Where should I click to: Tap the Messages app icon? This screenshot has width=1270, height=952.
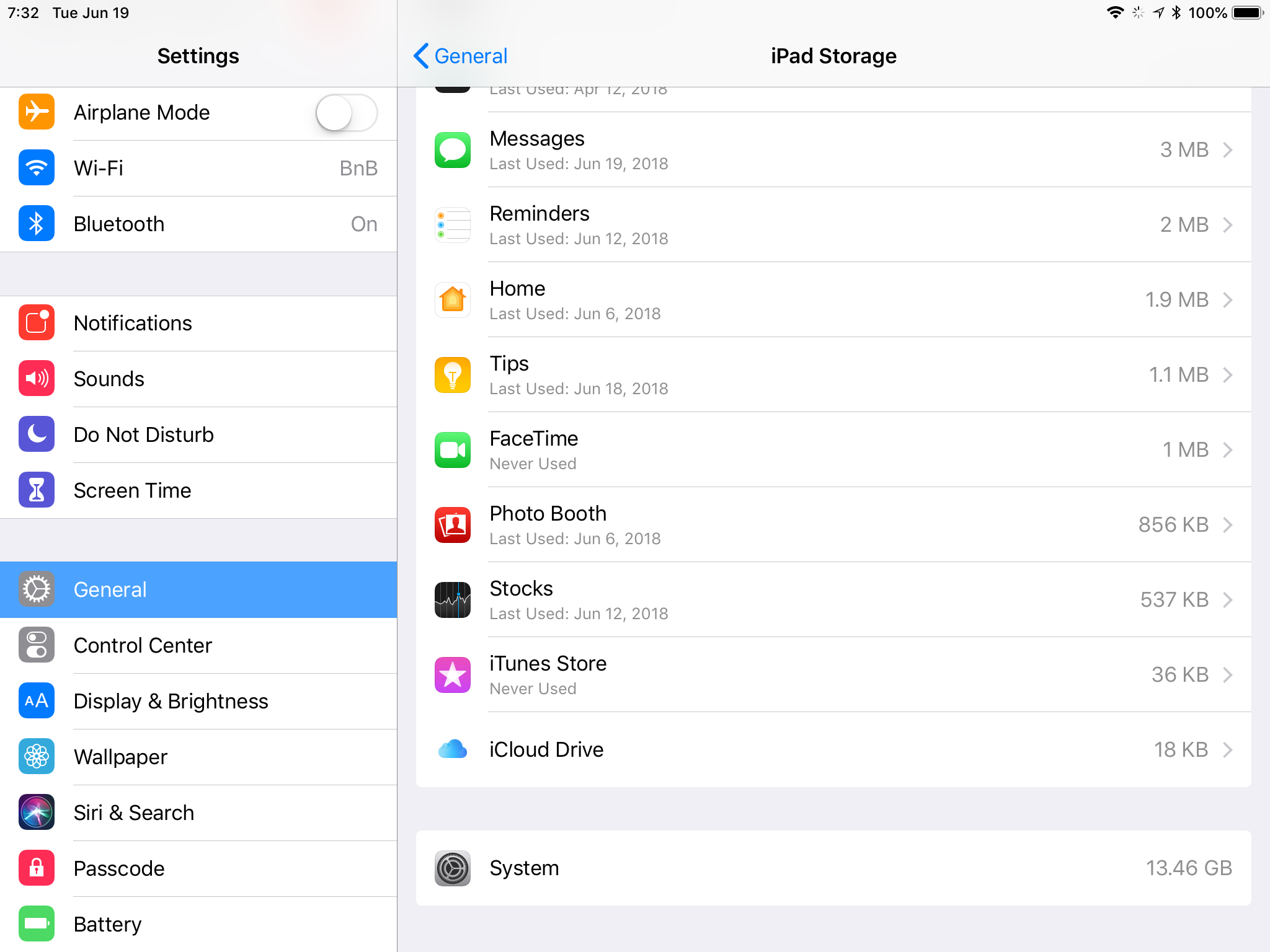click(453, 150)
